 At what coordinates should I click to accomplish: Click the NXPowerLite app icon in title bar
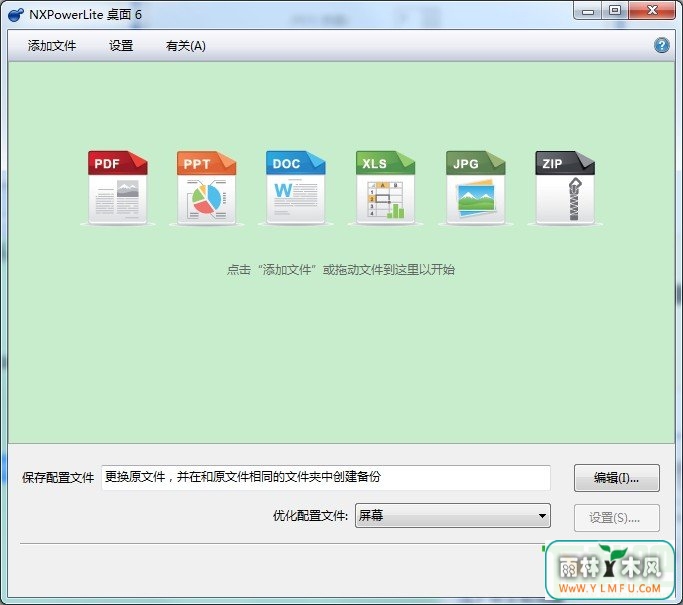16,14
